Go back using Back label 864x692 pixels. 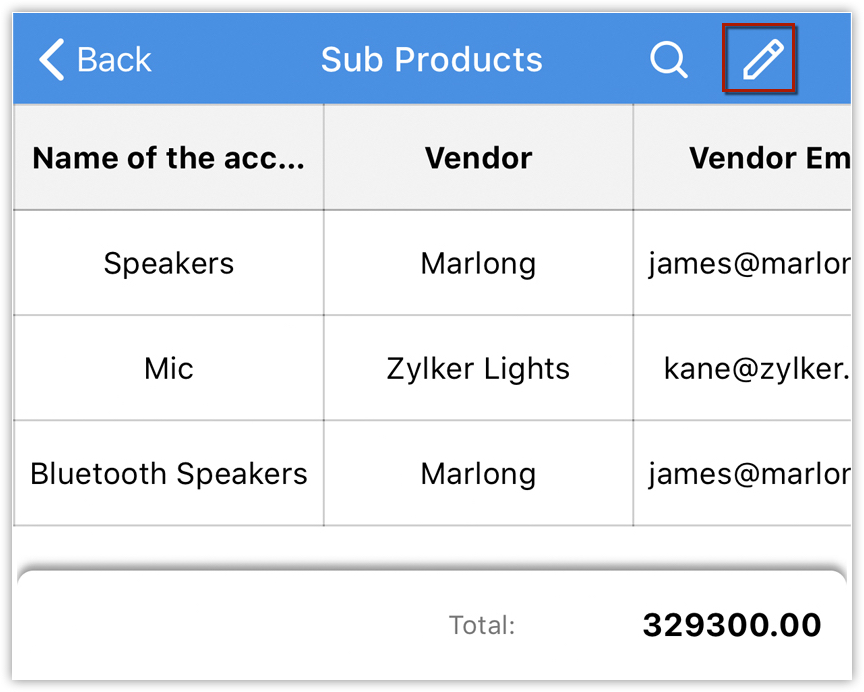114,60
